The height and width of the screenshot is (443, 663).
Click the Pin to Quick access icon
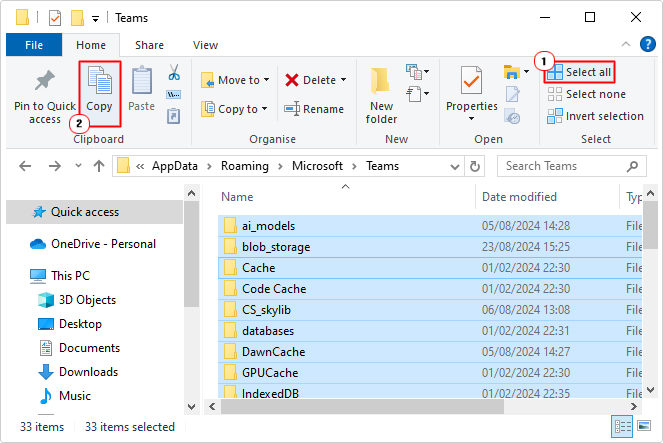pos(44,81)
